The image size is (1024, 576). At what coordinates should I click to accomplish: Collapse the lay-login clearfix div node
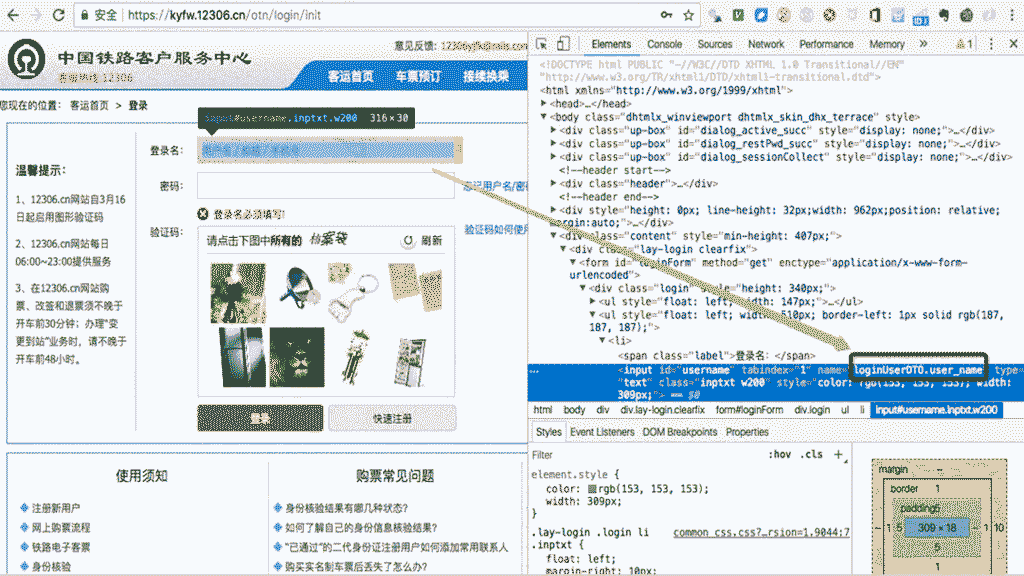click(564, 249)
